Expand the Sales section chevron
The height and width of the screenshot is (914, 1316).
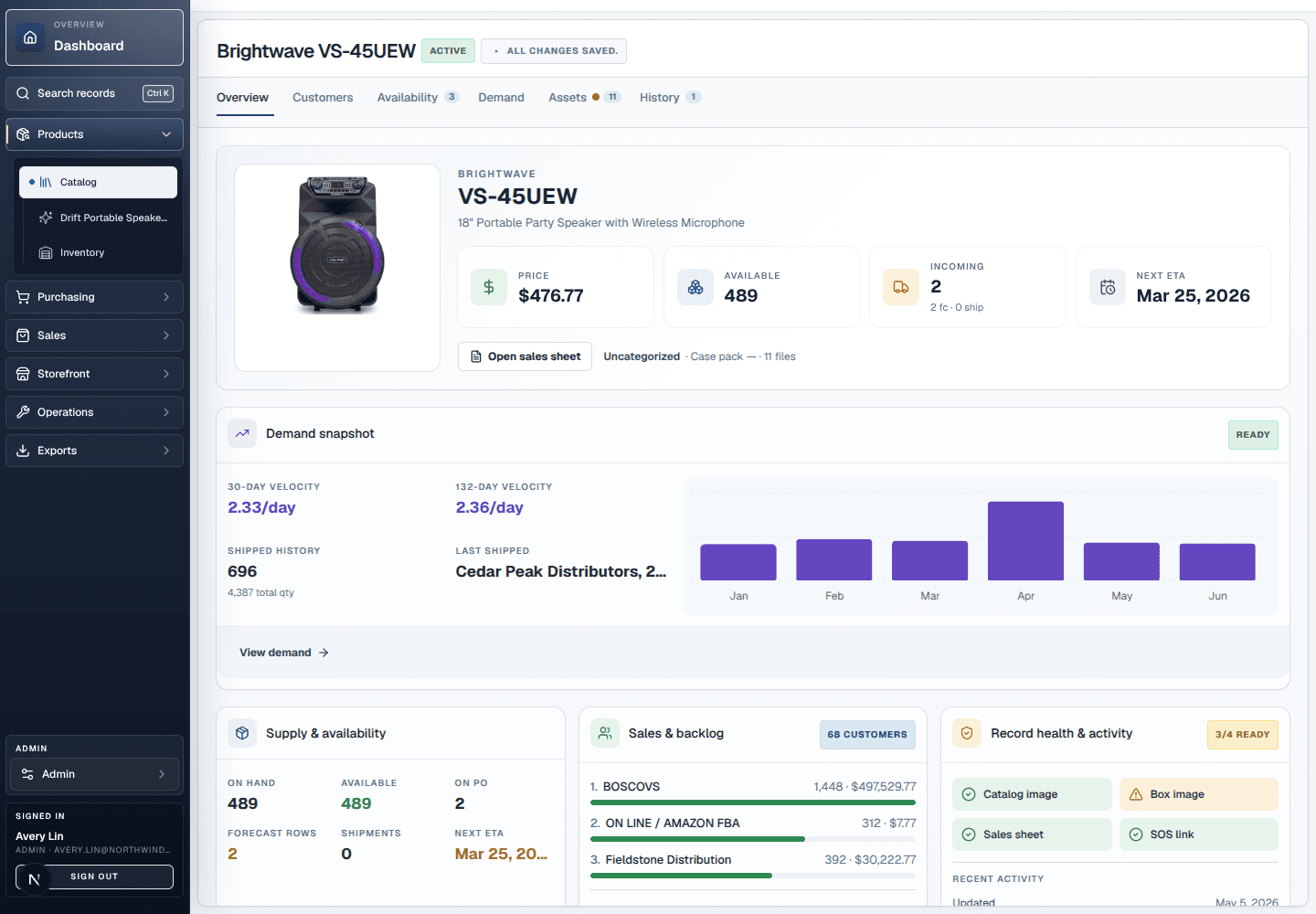coord(166,335)
